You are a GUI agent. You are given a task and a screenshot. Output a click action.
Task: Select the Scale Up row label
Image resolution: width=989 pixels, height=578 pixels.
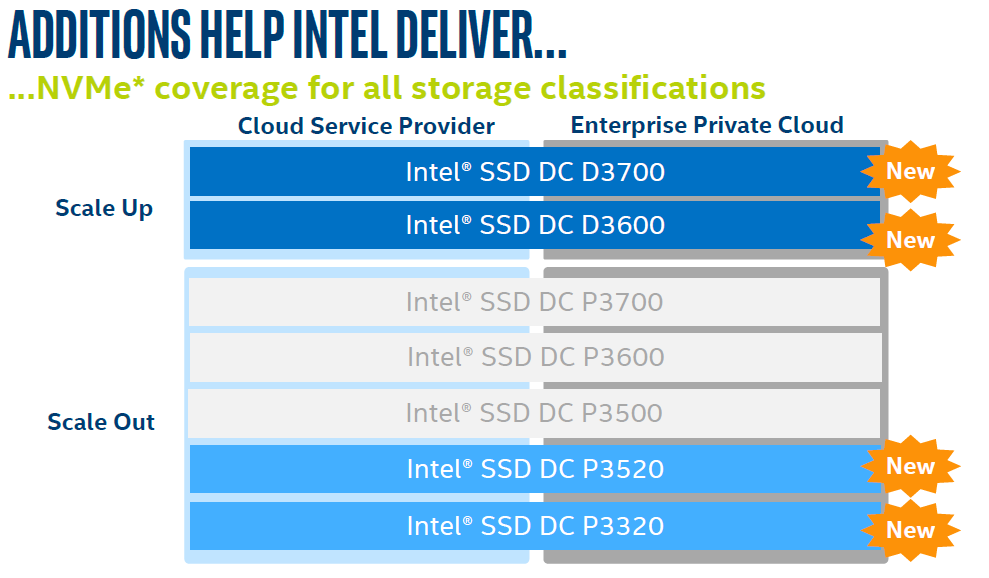(x=104, y=209)
